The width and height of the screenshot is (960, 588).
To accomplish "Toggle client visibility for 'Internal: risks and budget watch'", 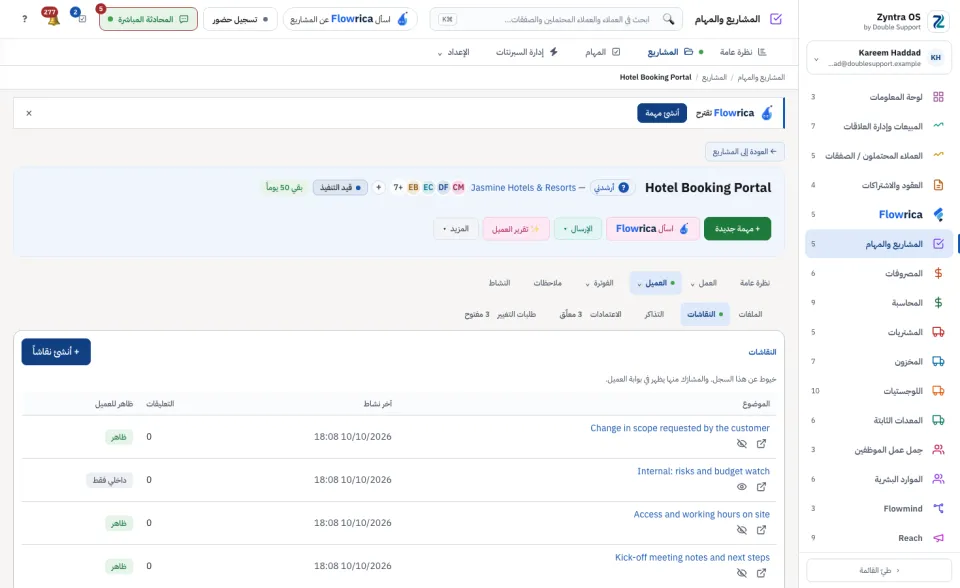I will click(x=741, y=487).
